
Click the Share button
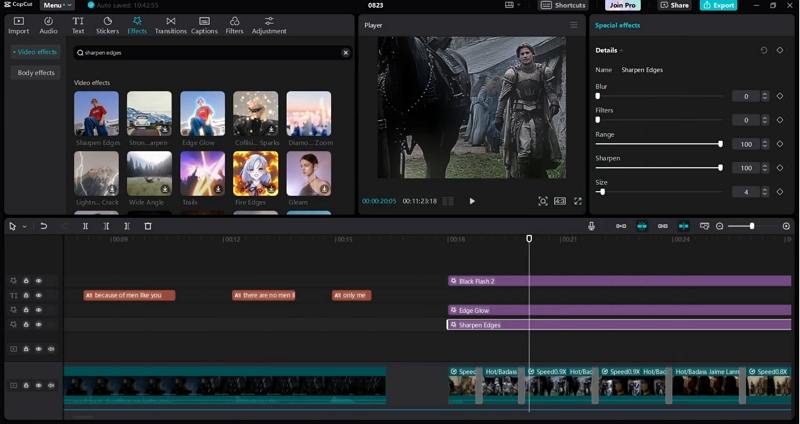tap(674, 5)
